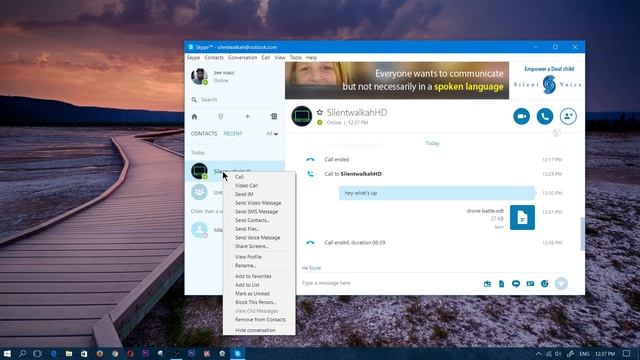Select Add to Favorites option
This screenshot has height=360, width=640.
(x=259, y=276)
